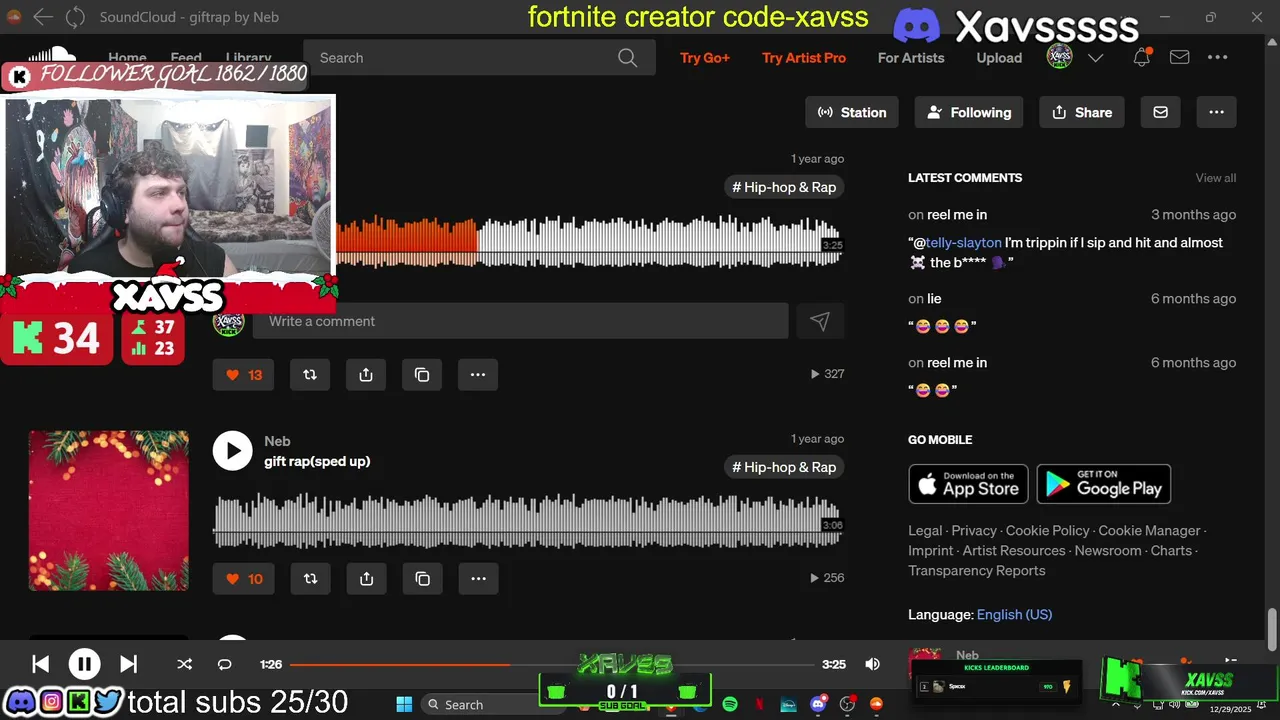This screenshot has height=720, width=1280.
Task: Open Try Go+ in header
Action: pyautogui.click(x=705, y=58)
